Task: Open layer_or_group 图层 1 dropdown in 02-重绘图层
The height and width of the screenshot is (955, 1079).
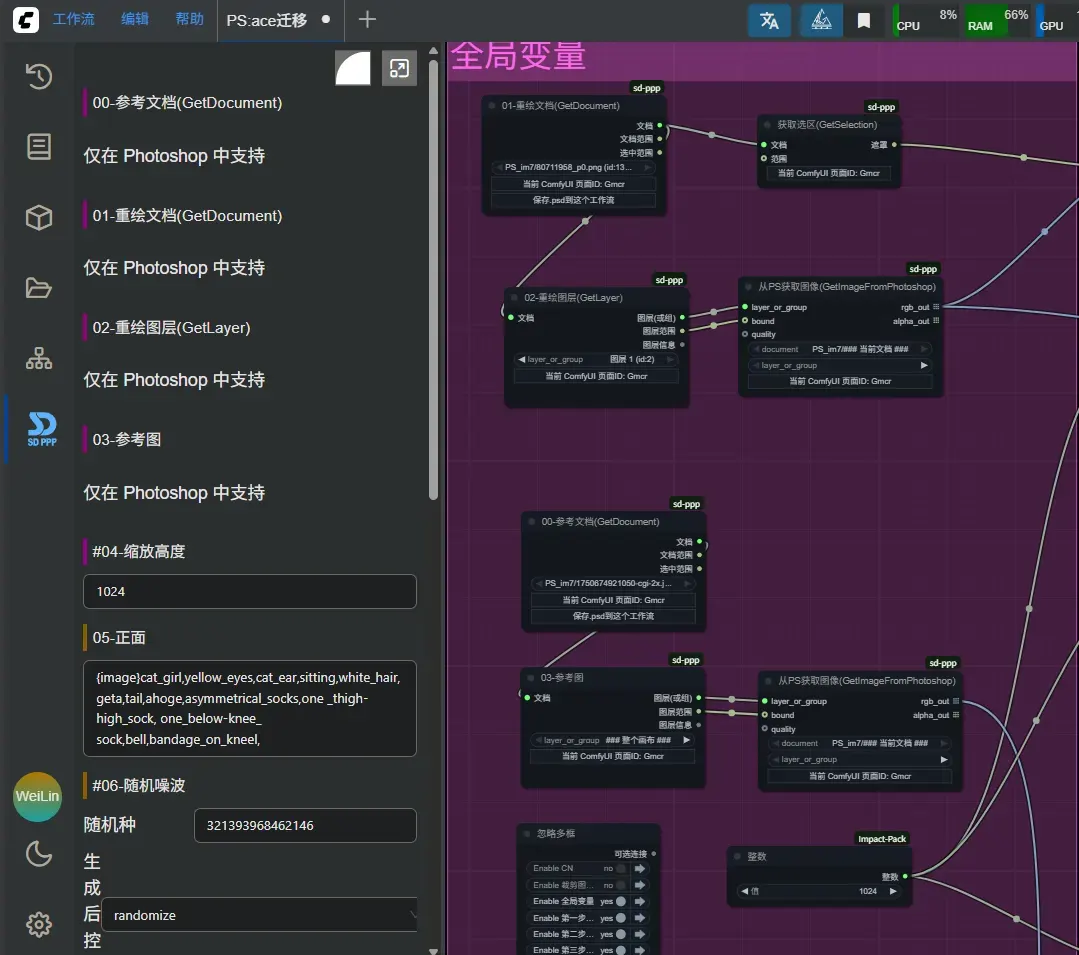Action: pyautogui.click(x=596, y=359)
